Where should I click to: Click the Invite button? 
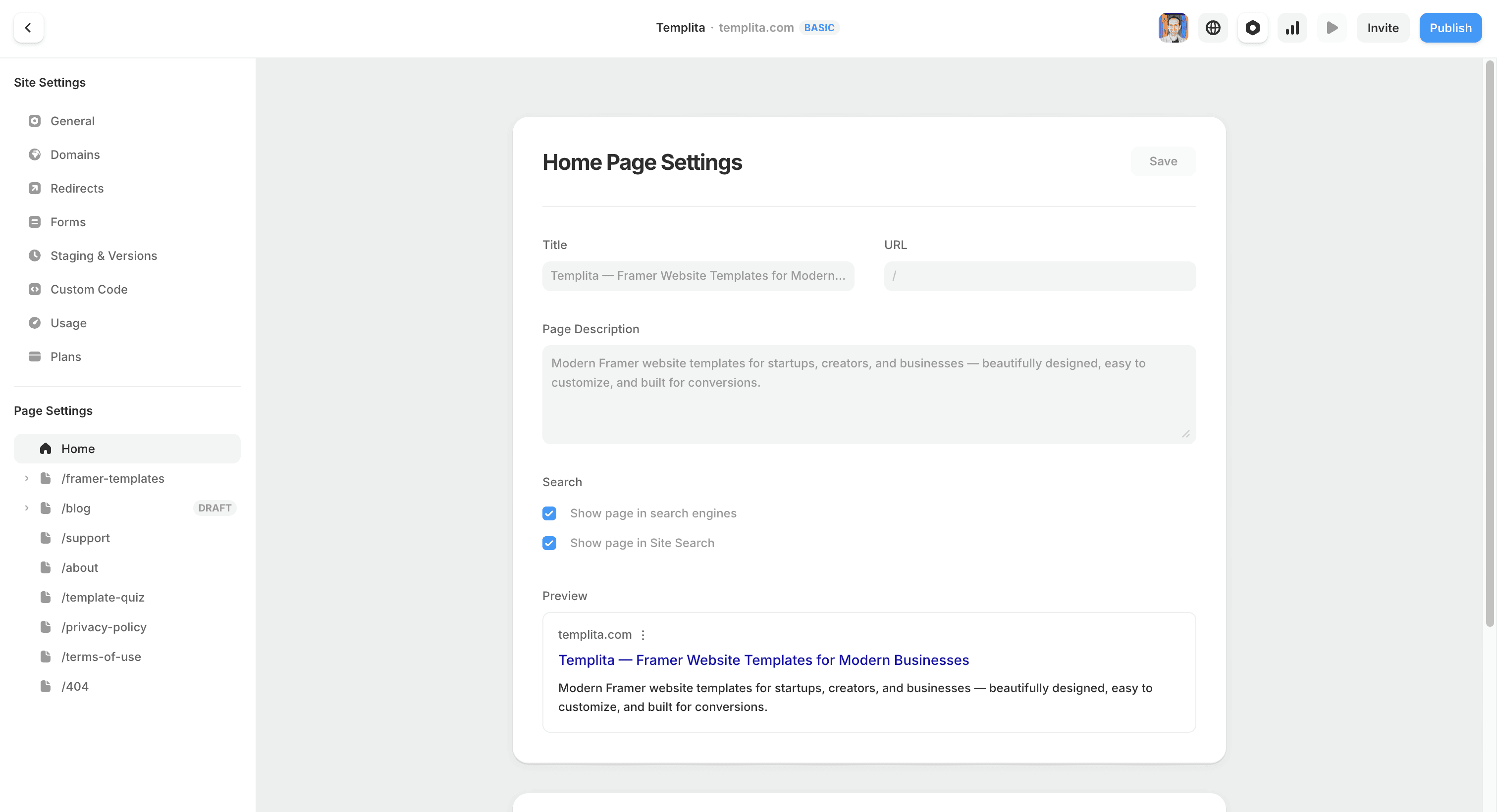(x=1383, y=28)
